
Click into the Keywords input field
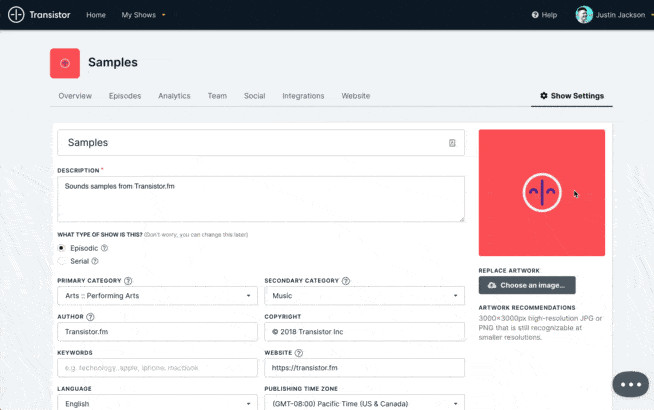pyautogui.click(x=157, y=368)
